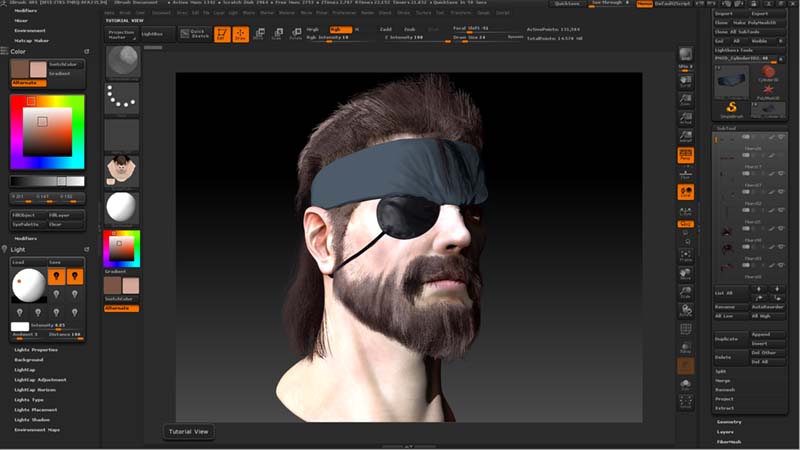The height and width of the screenshot is (450, 800).
Task: Expand Lights Shadow section
Action: [x=32, y=420]
